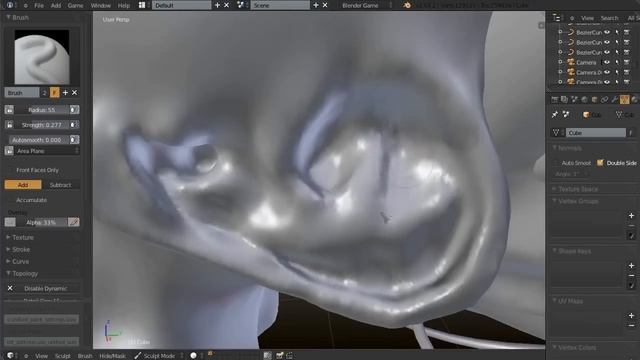Adjust the Strength slider

42,124
